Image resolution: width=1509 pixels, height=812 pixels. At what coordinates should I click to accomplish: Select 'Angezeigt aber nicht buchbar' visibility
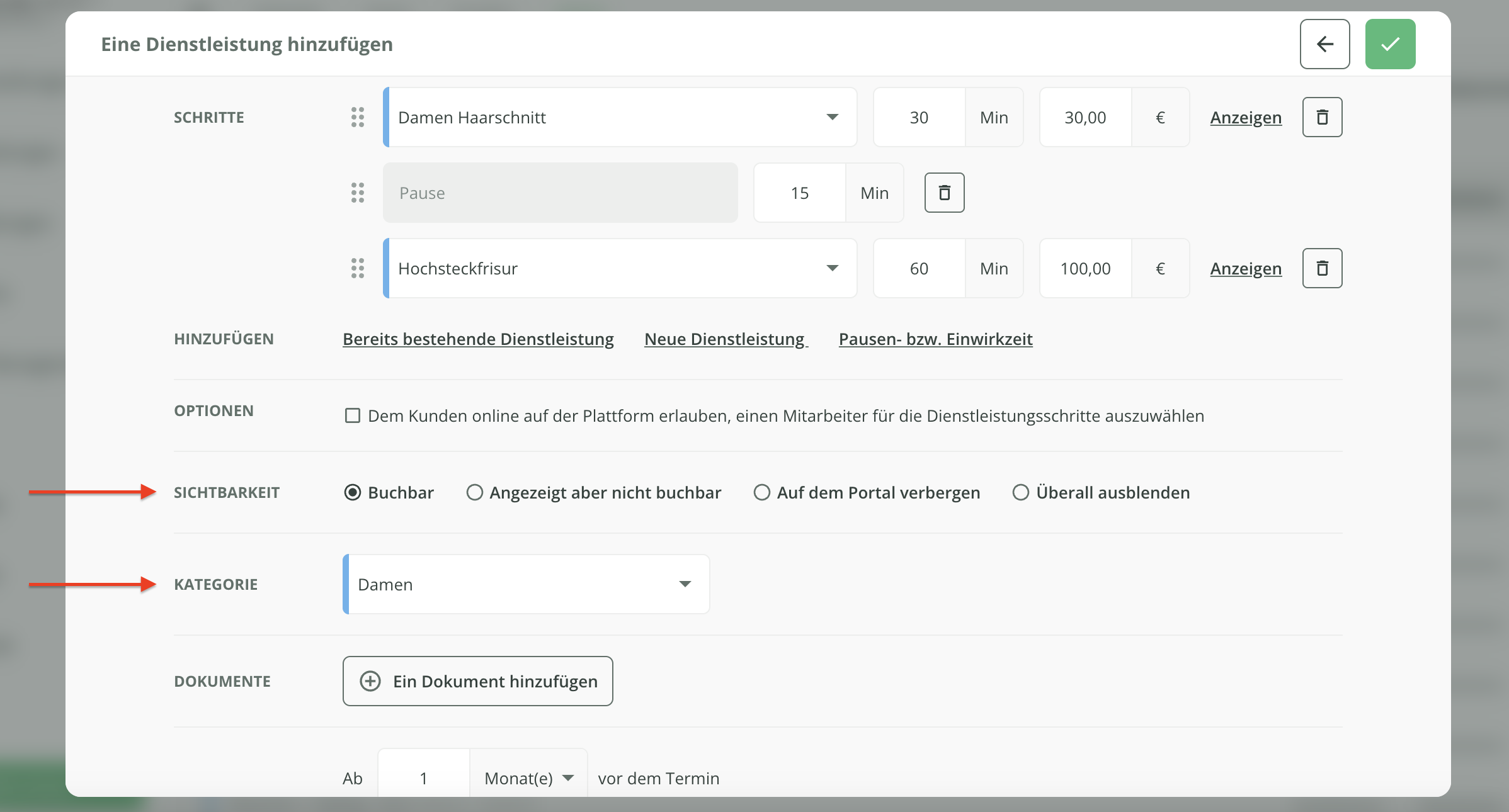tap(474, 492)
